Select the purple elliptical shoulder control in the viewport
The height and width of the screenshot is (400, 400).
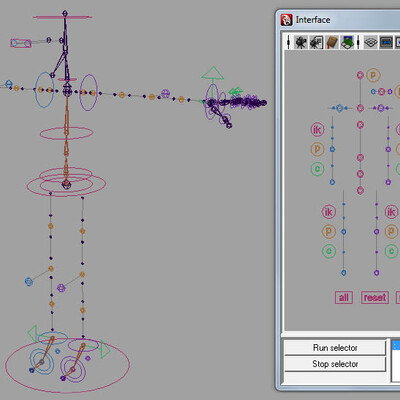[x=88, y=92]
